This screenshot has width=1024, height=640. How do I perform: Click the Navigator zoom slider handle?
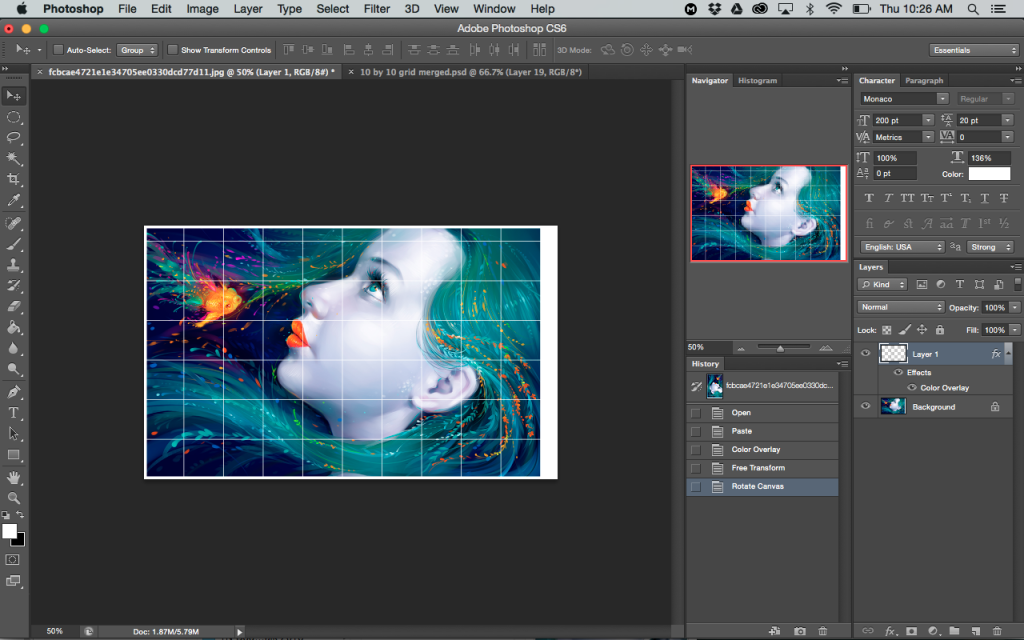[780, 349]
